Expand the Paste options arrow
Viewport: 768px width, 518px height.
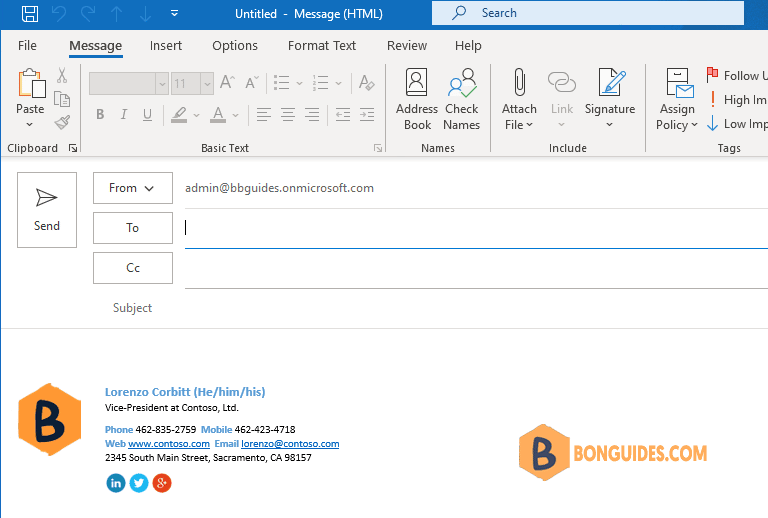tap(30, 124)
